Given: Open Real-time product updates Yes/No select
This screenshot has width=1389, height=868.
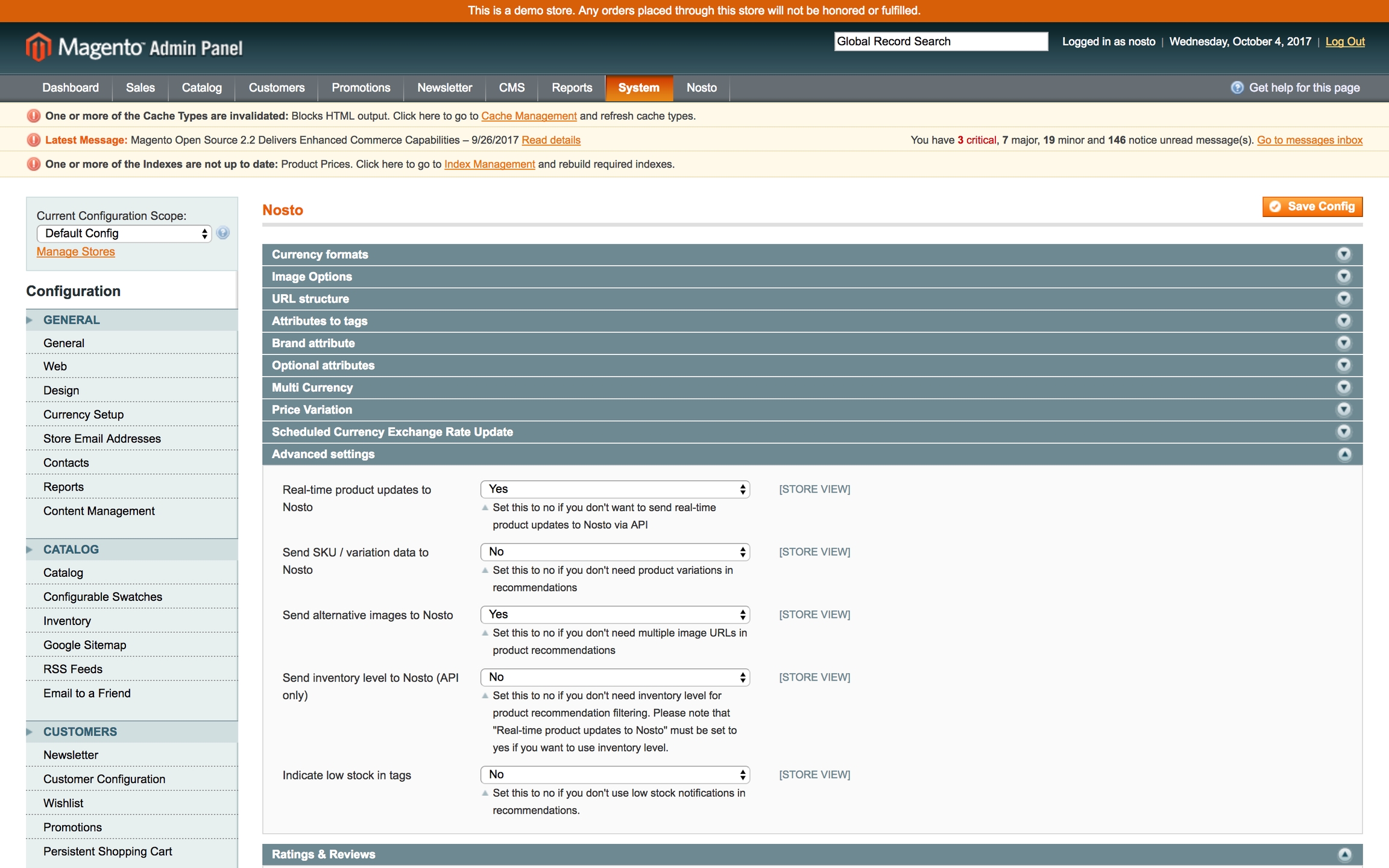Looking at the screenshot, I should point(615,489).
